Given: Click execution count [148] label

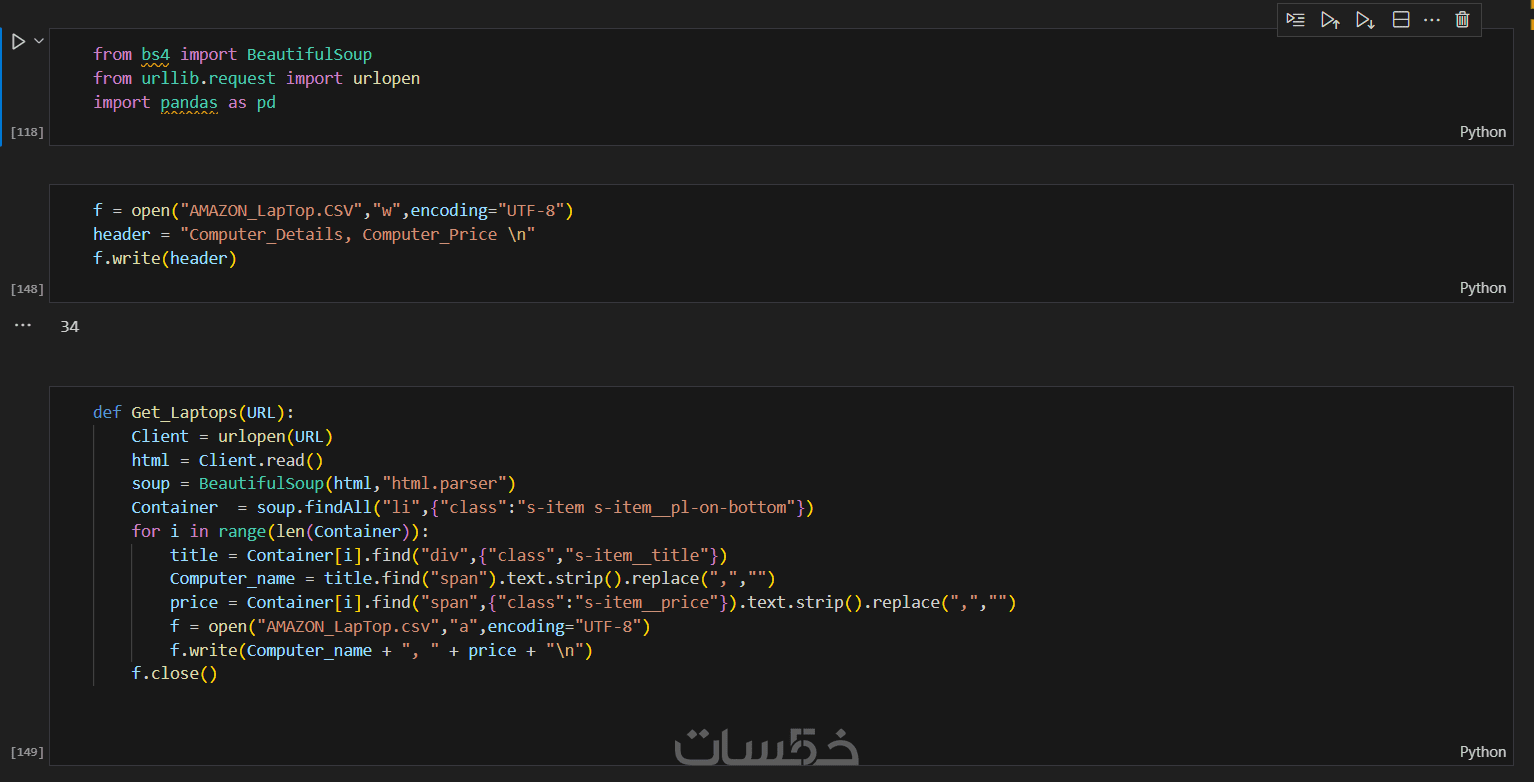Looking at the screenshot, I should pos(27,289).
